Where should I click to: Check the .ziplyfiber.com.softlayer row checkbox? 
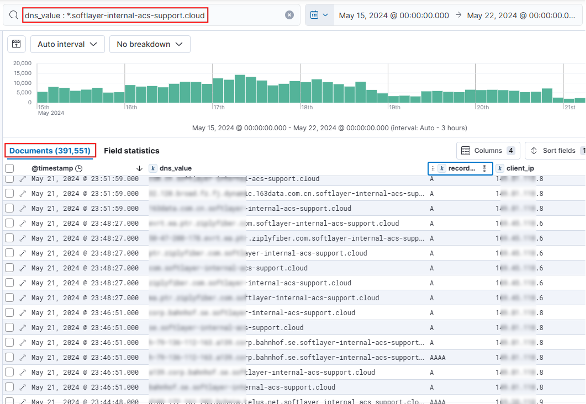click(10, 238)
